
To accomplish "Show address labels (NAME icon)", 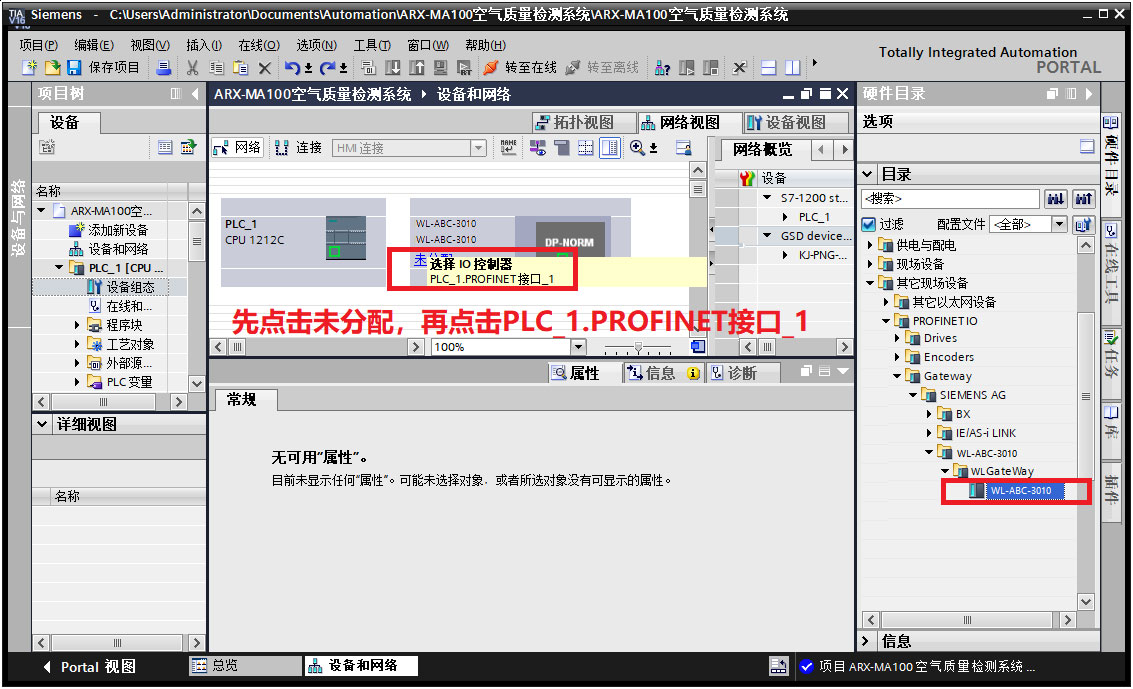I will coord(509,147).
